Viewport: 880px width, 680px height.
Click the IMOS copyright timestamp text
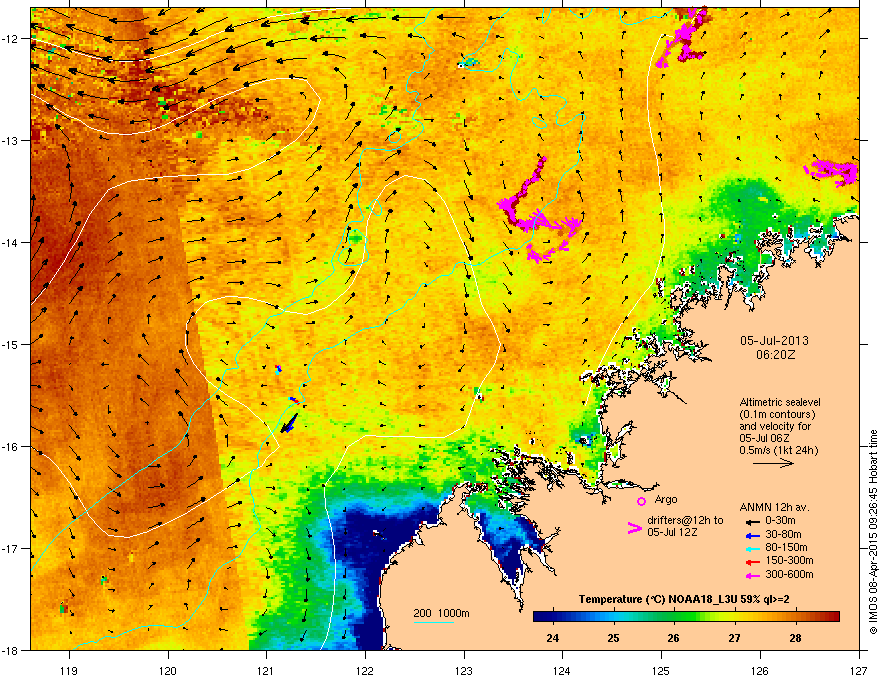pyautogui.click(x=873, y=532)
